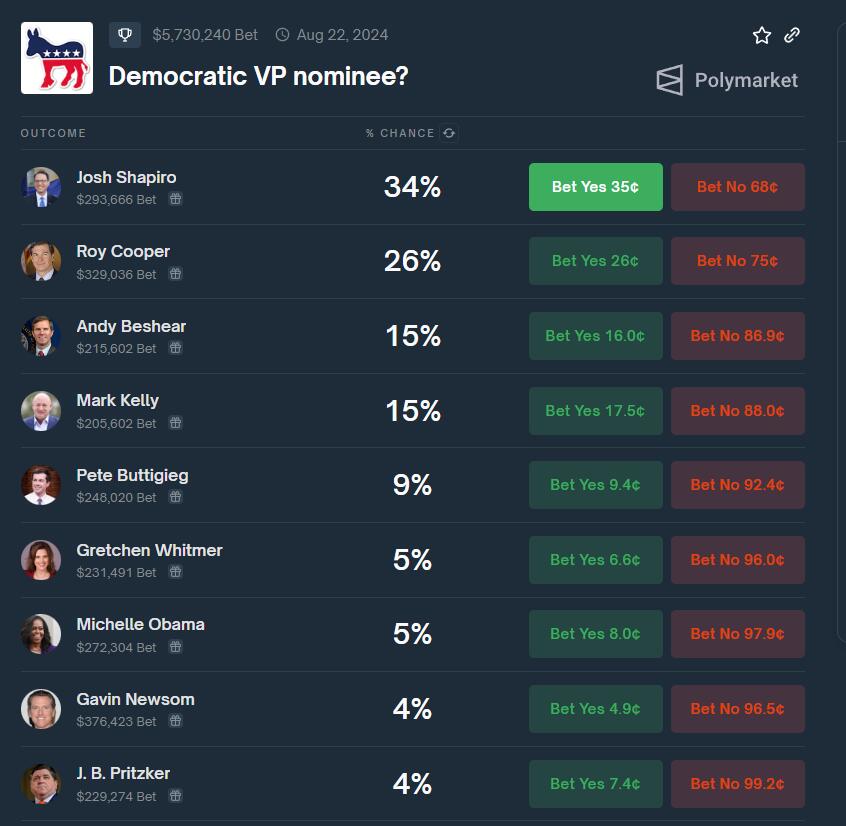Bet Yes 9.4¢ on Pete Buttigieg
Viewport: 846px width, 826px height.
[596, 484]
